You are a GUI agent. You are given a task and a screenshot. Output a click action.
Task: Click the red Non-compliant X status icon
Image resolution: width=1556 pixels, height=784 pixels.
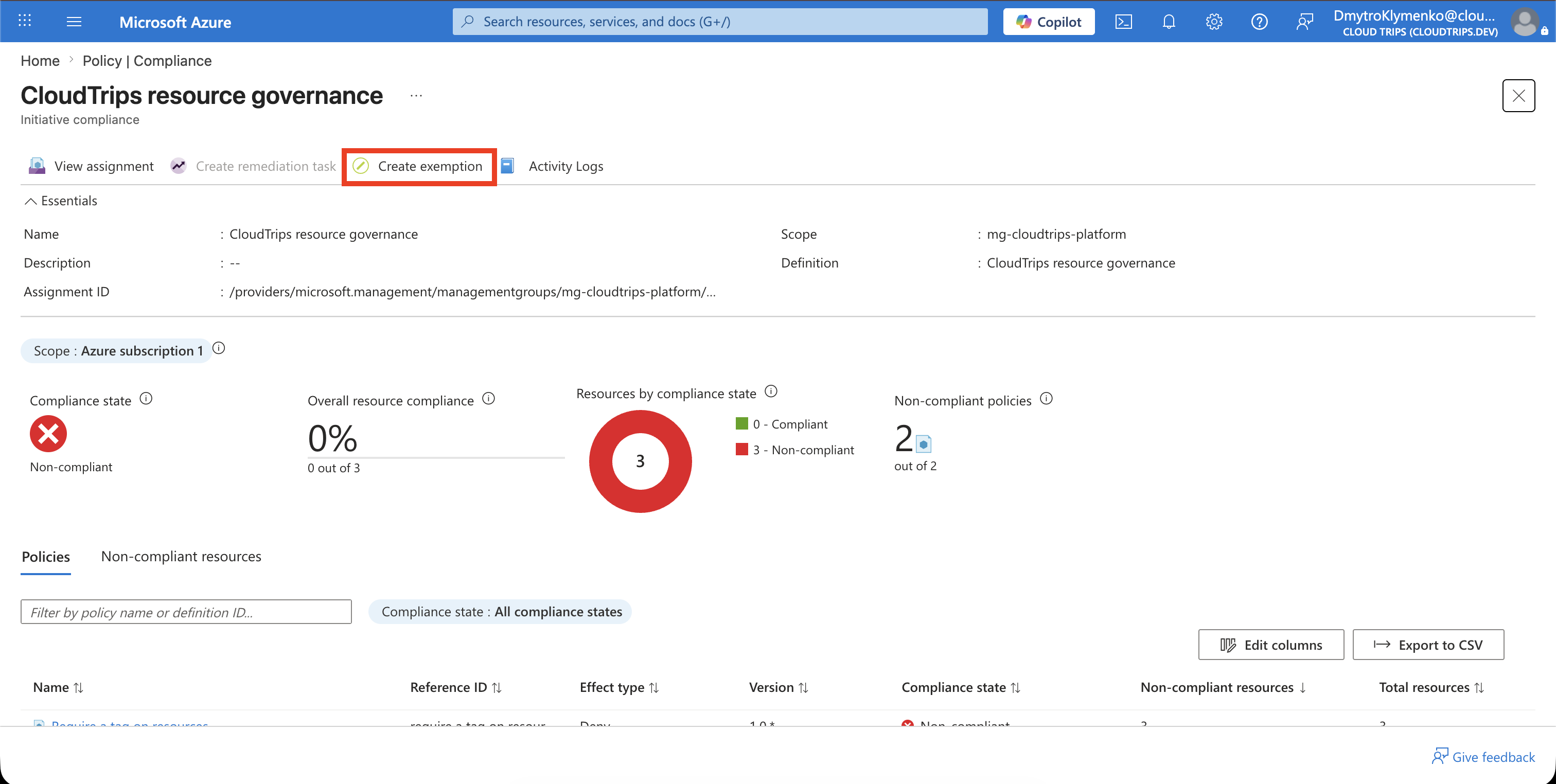tap(48, 434)
